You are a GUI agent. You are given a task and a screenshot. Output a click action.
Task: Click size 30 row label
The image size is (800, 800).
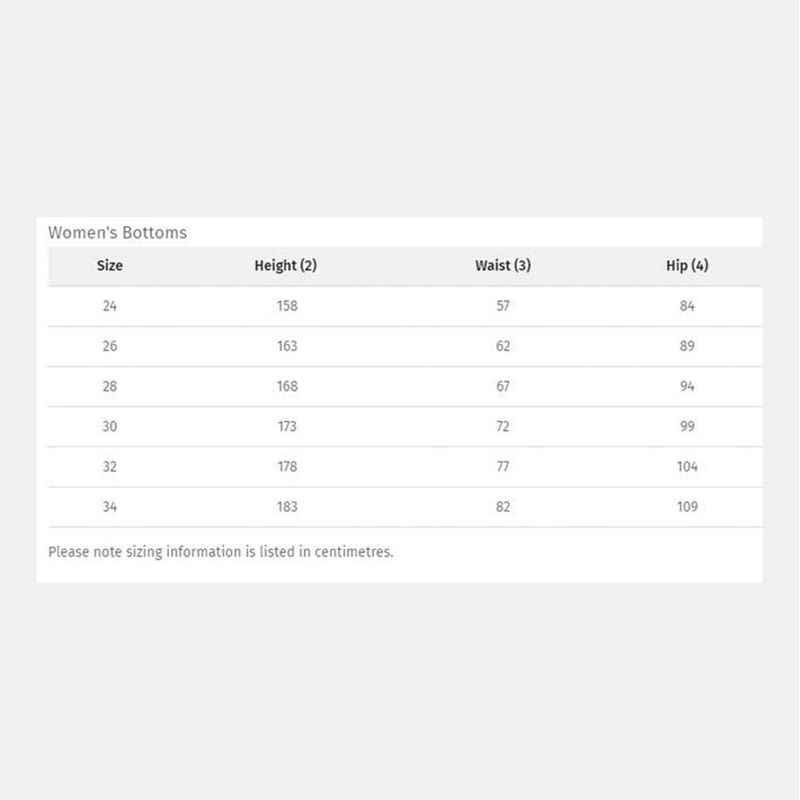(110, 426)
